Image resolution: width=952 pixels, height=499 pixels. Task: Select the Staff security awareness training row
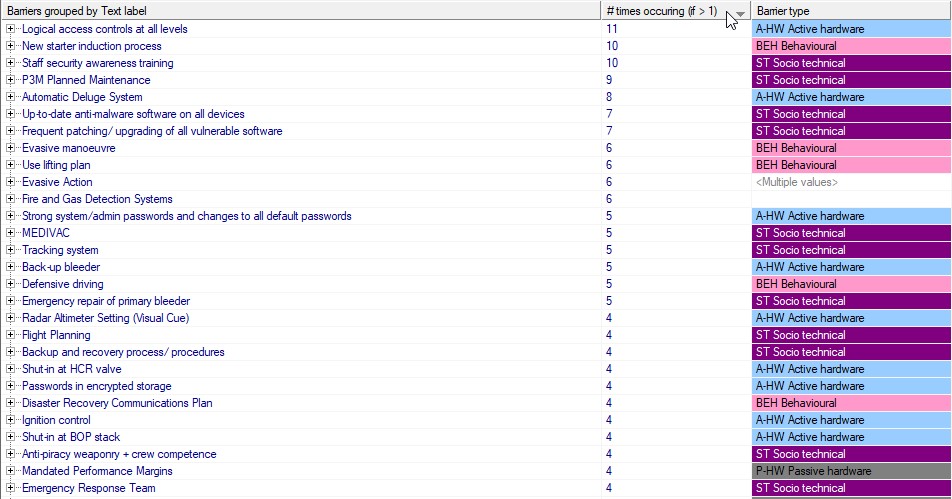(97, 63)
